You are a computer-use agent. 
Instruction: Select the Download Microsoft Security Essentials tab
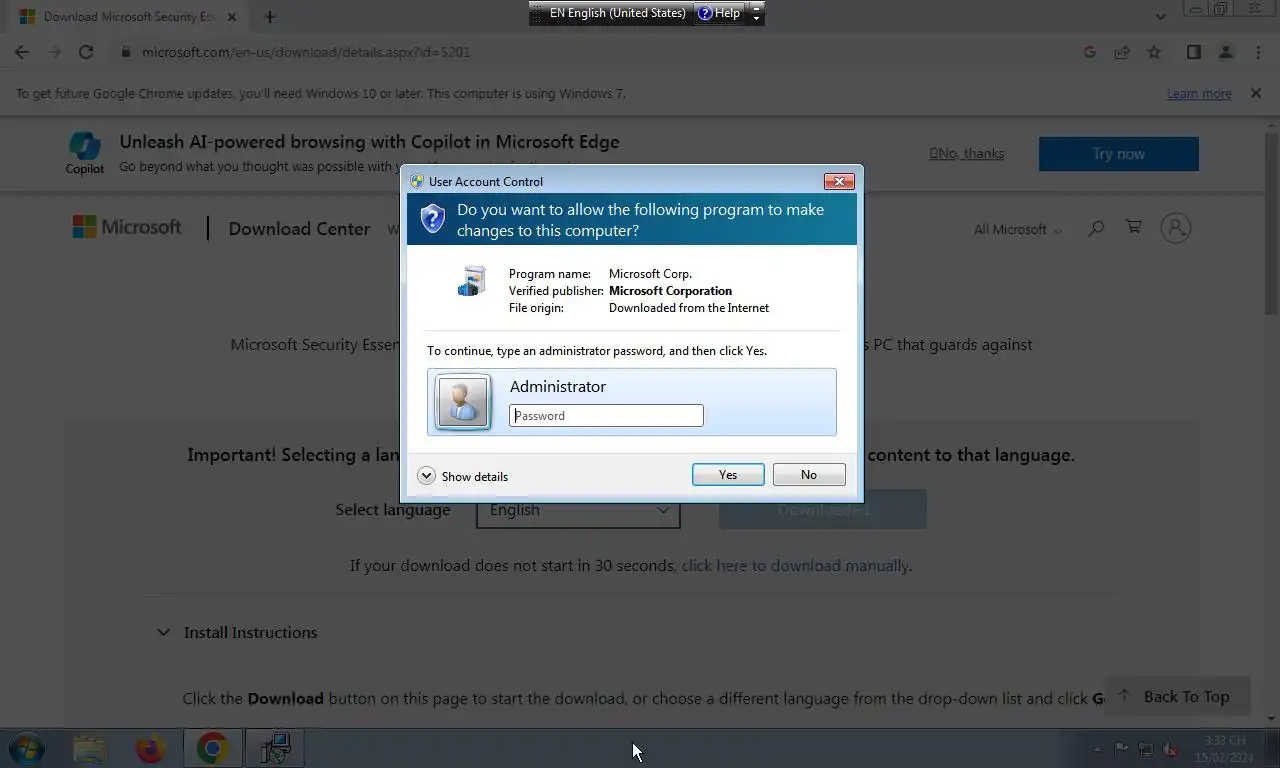coord(128,17)
